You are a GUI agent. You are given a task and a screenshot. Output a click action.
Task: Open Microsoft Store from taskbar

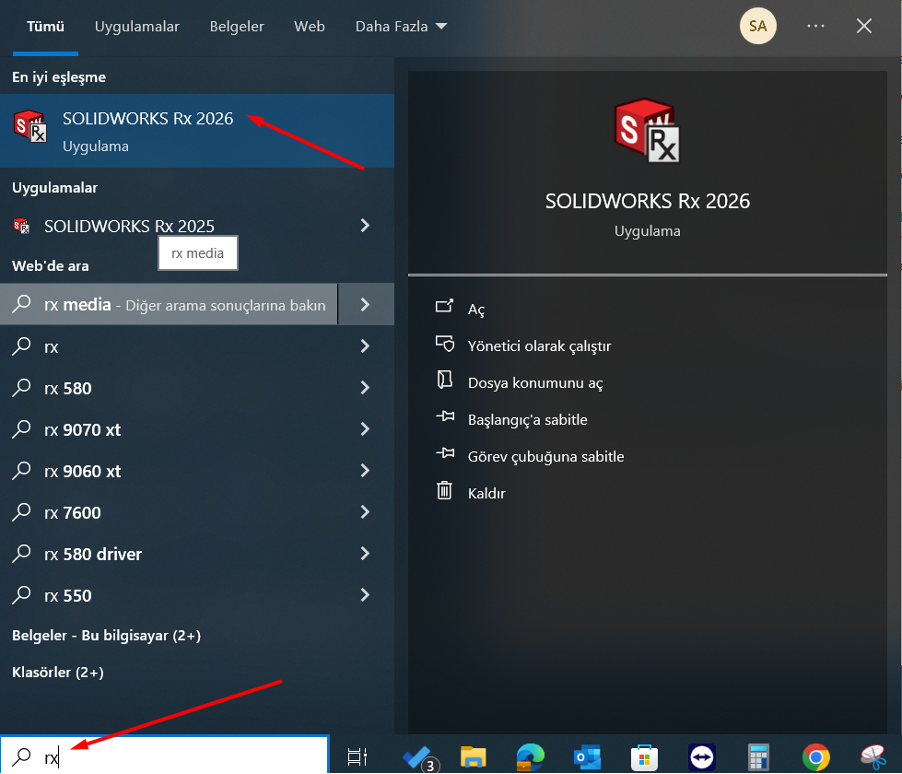tap(644, 757)
